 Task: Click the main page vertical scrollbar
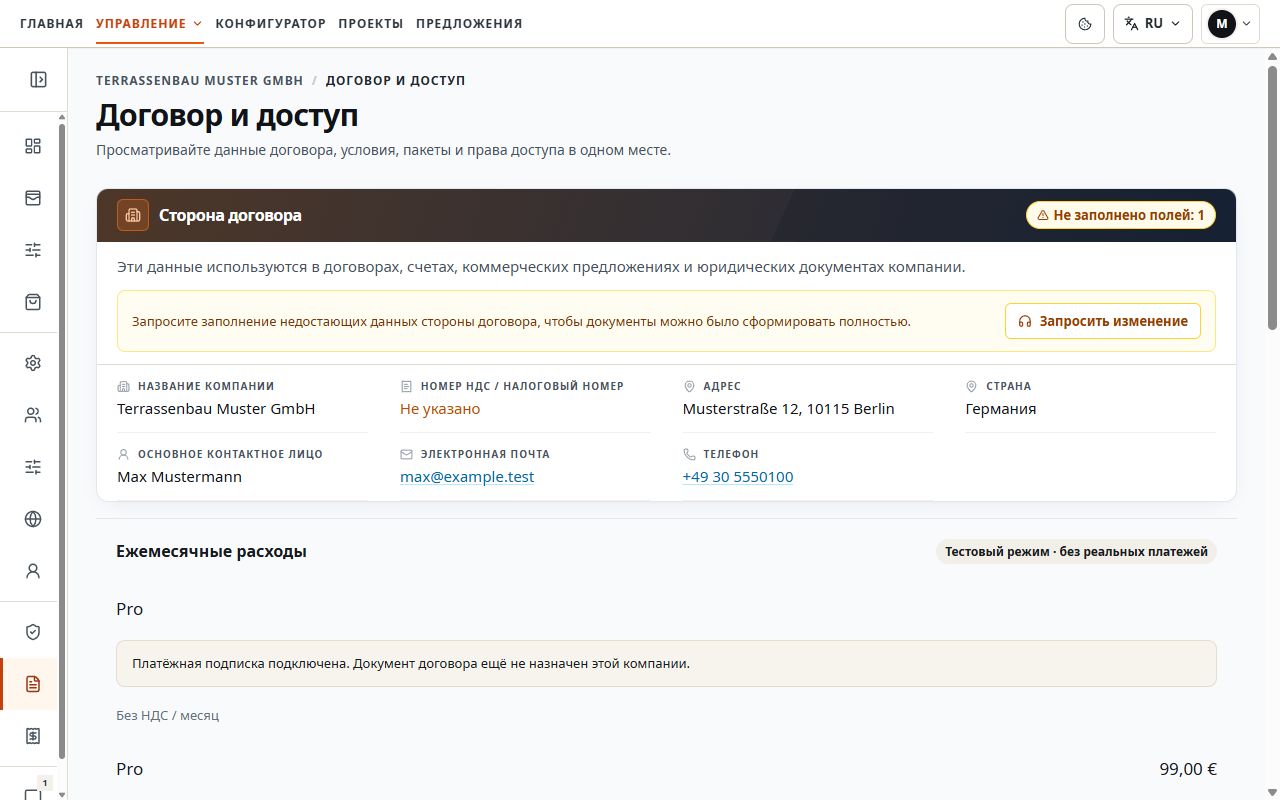pos(1272,197)
